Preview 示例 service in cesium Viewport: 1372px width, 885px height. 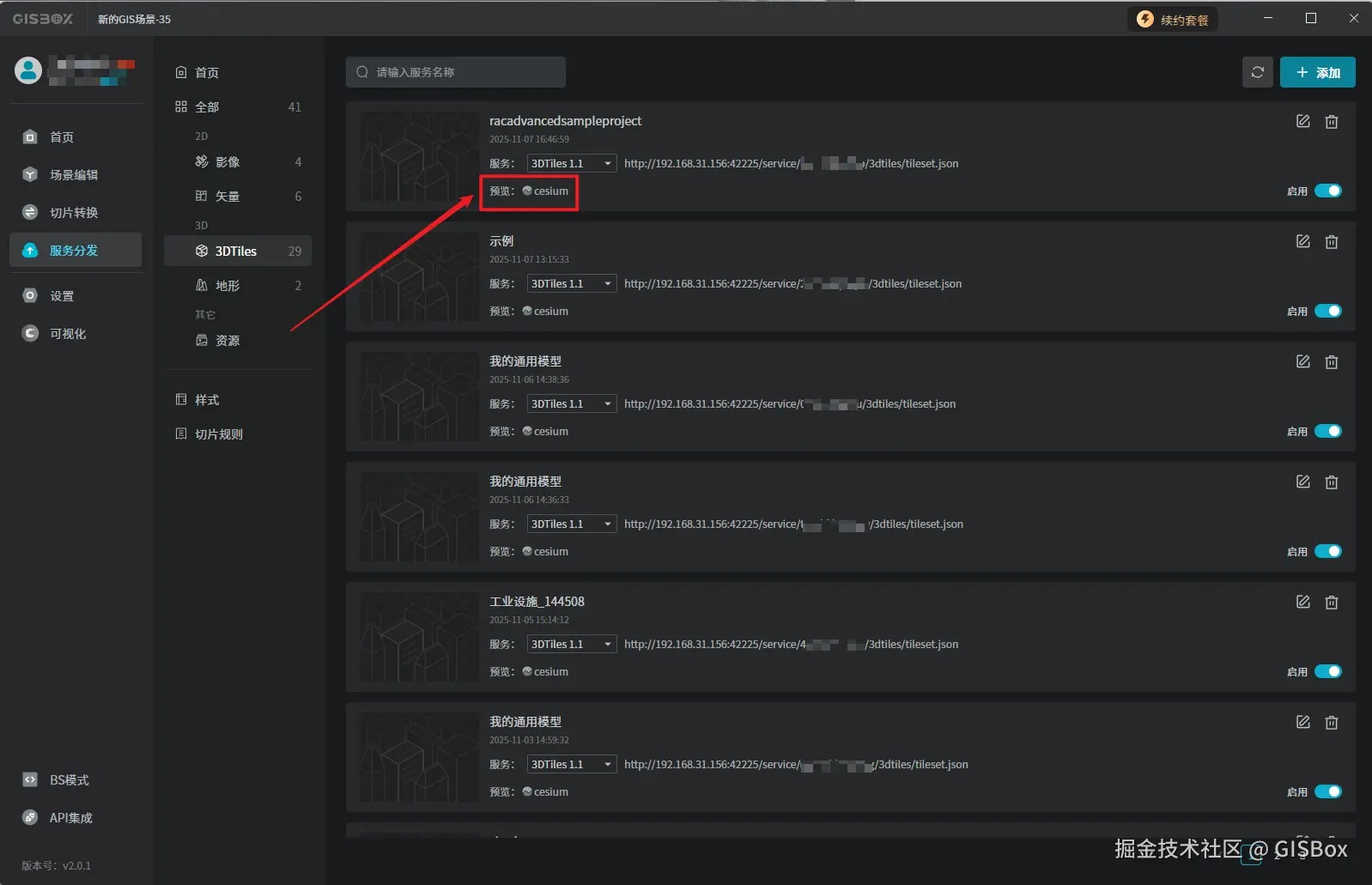pos(545,311)
